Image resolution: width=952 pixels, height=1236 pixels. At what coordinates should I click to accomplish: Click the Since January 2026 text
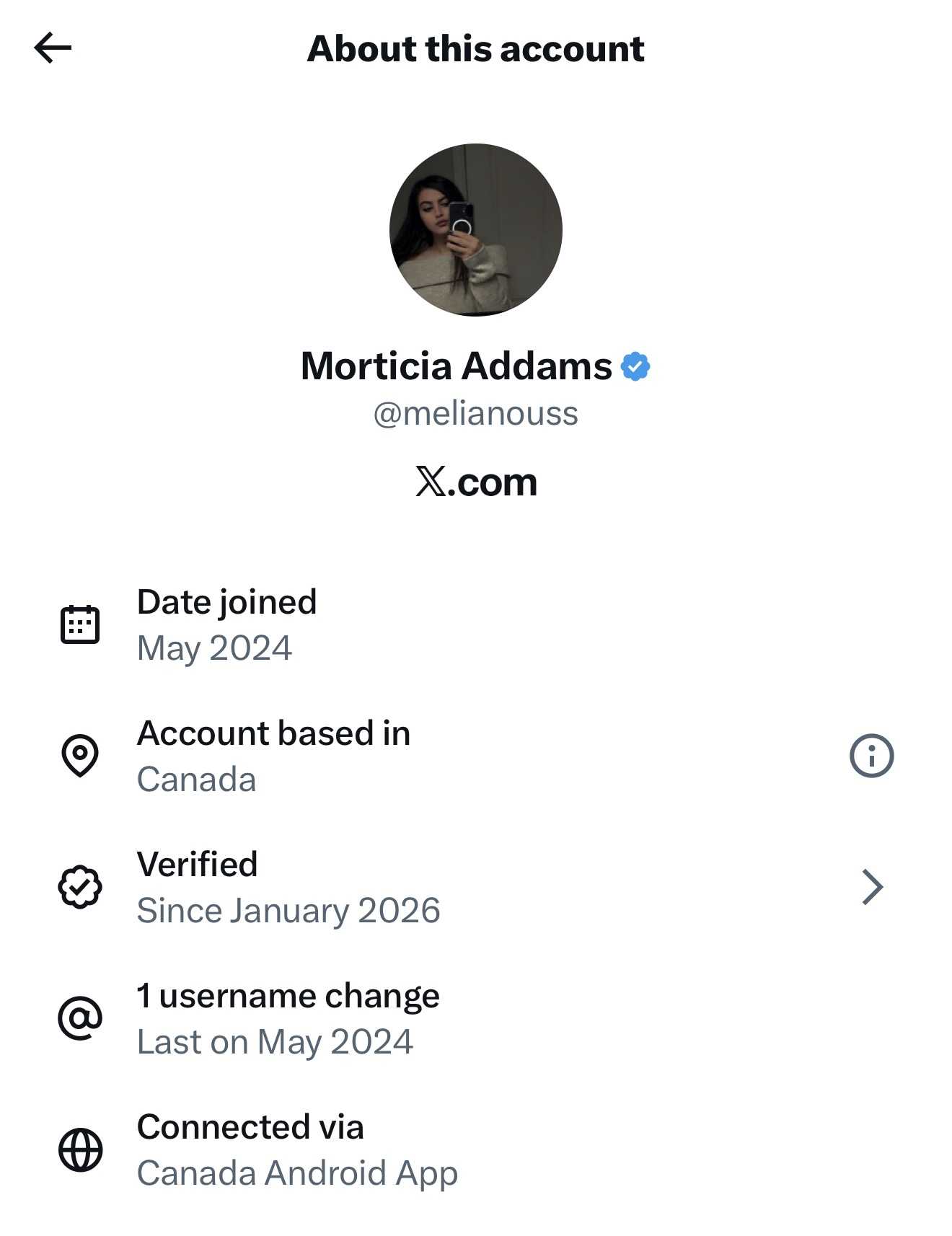click(x=288, y=911)
